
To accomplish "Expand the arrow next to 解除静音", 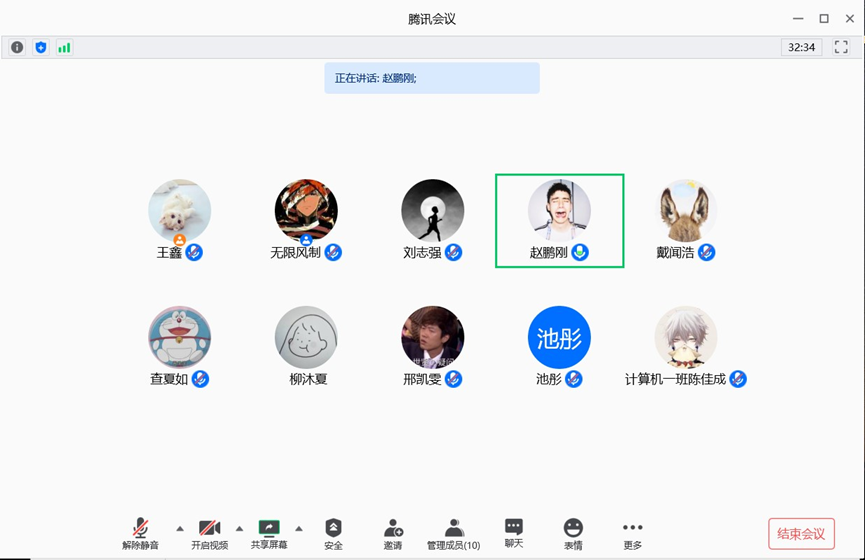I will (x=180, y=528).
